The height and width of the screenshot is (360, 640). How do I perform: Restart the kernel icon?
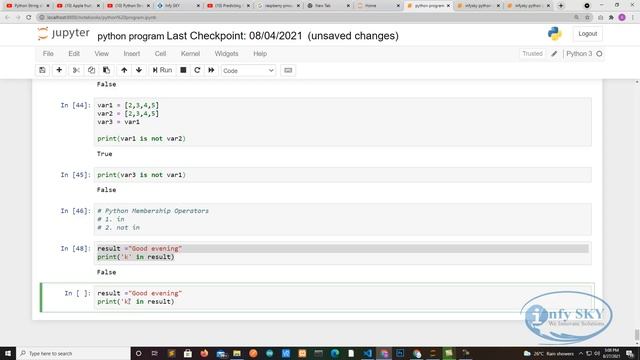[x=197, y=70]
